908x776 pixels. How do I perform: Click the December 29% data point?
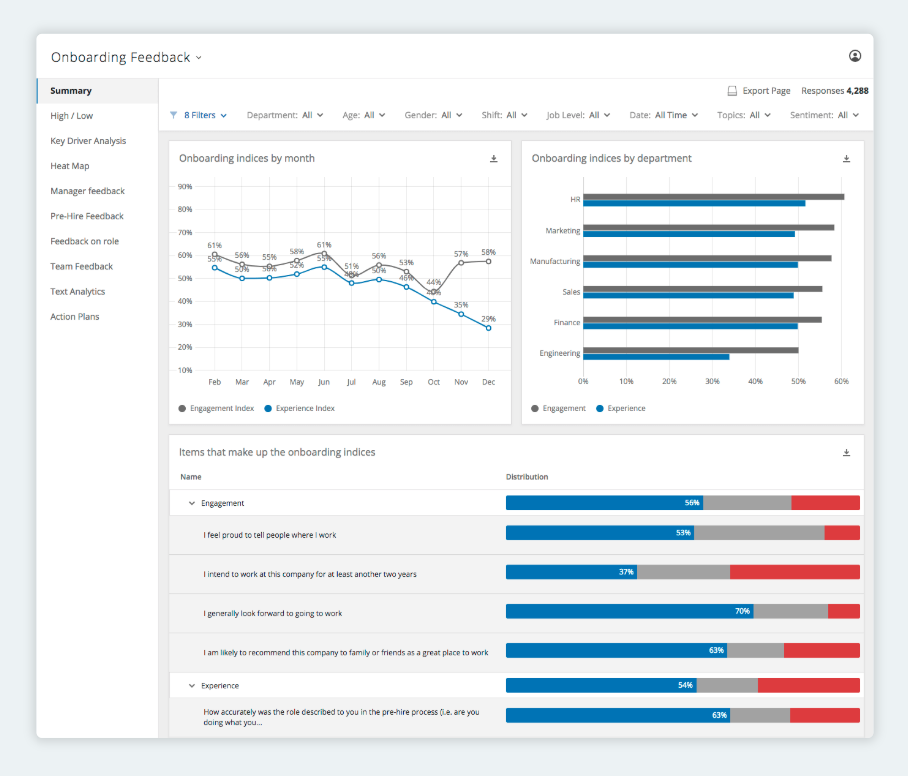(x=488, y=327)
